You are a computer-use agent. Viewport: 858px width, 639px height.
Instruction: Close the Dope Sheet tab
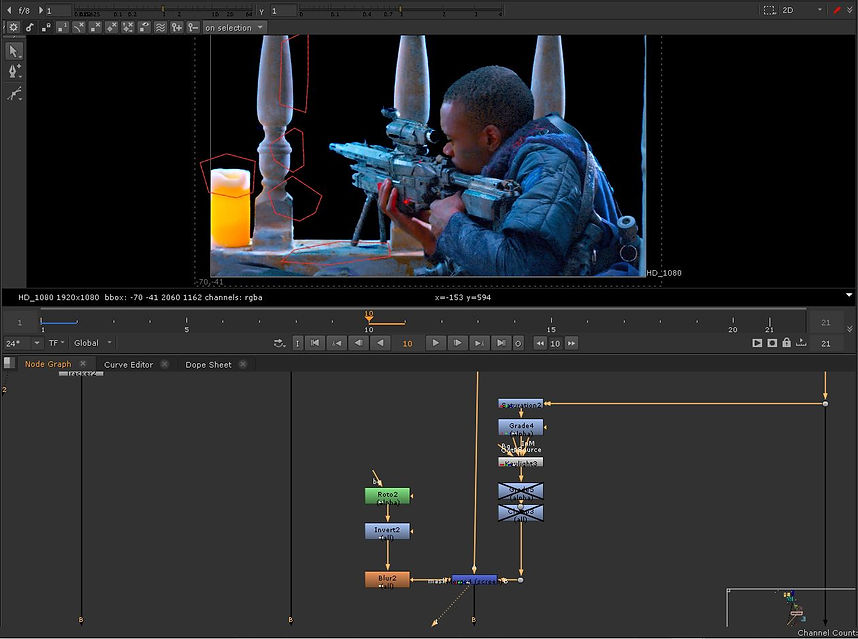tap(243, 364)
